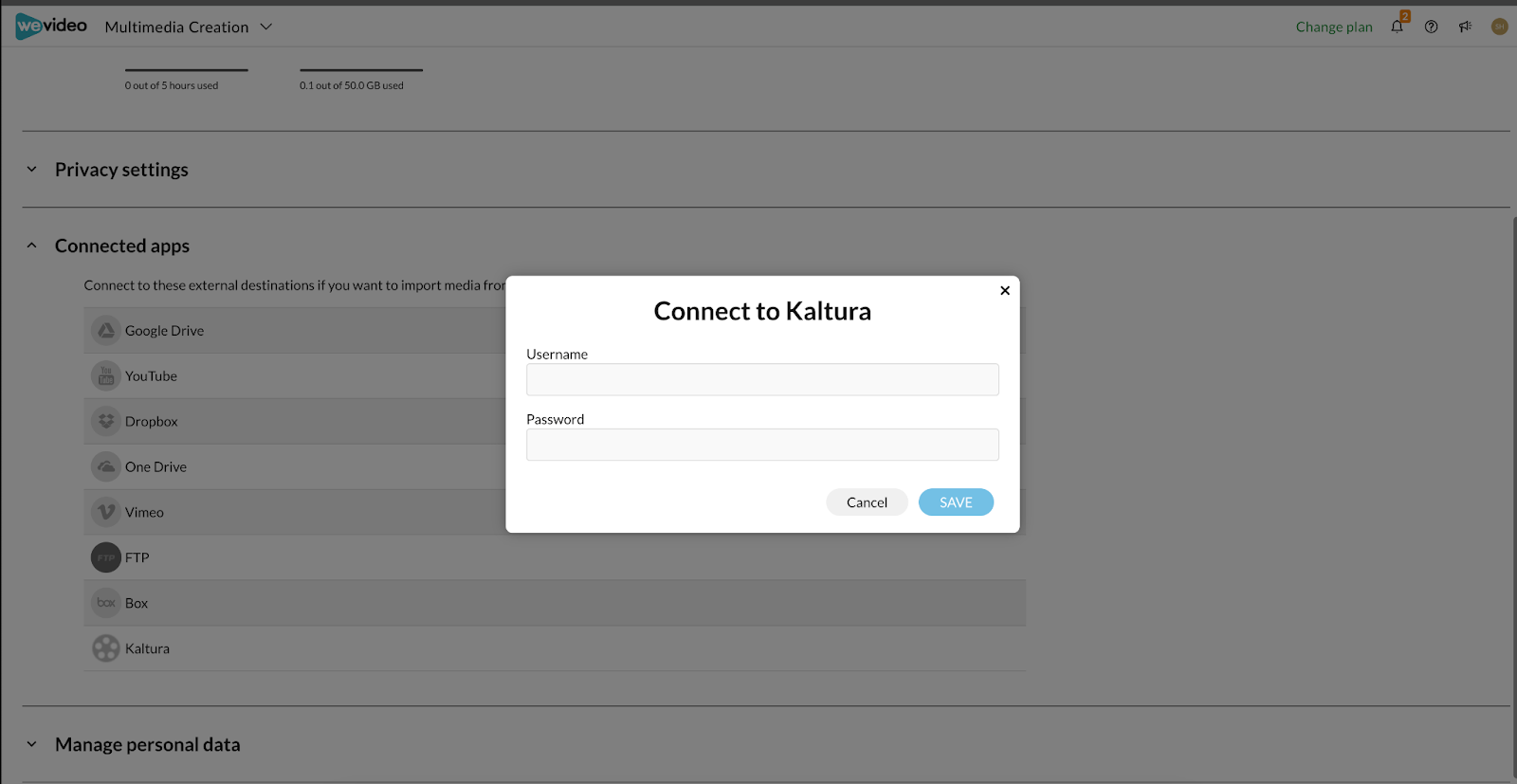Image resolution: width=1517 pixels, height=784 pixels.
Task: Click the Cancel button
Action: 867,502
